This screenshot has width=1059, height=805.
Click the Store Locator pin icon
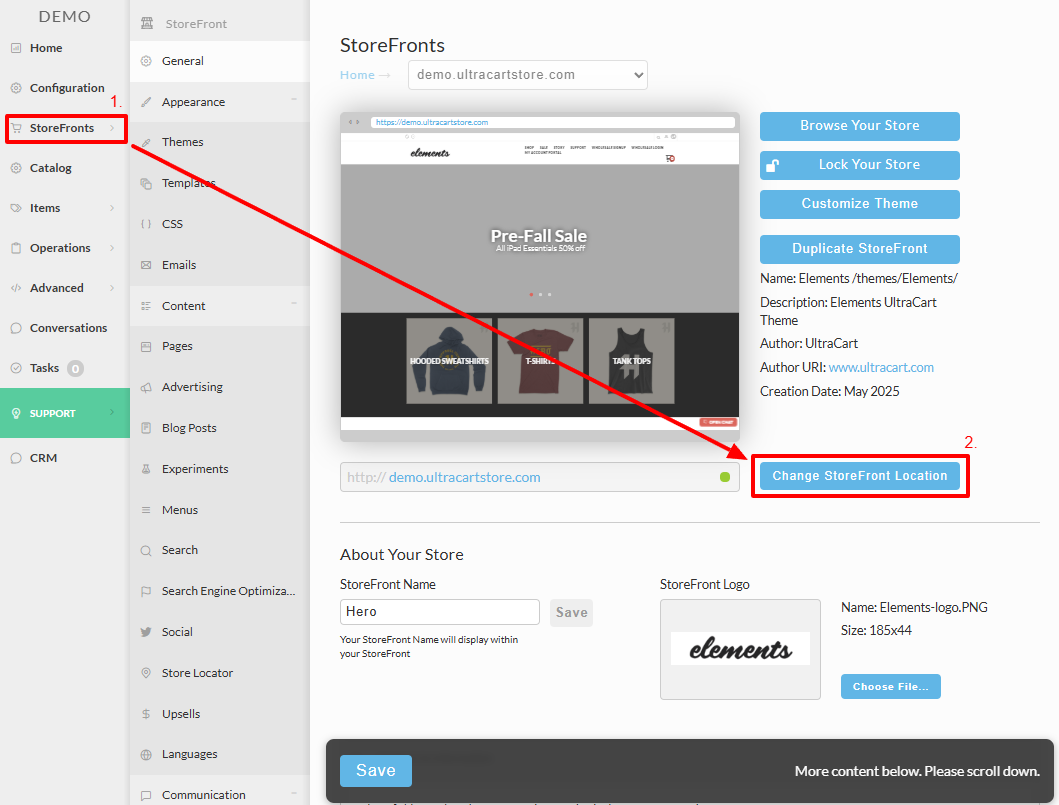point(146,673)
